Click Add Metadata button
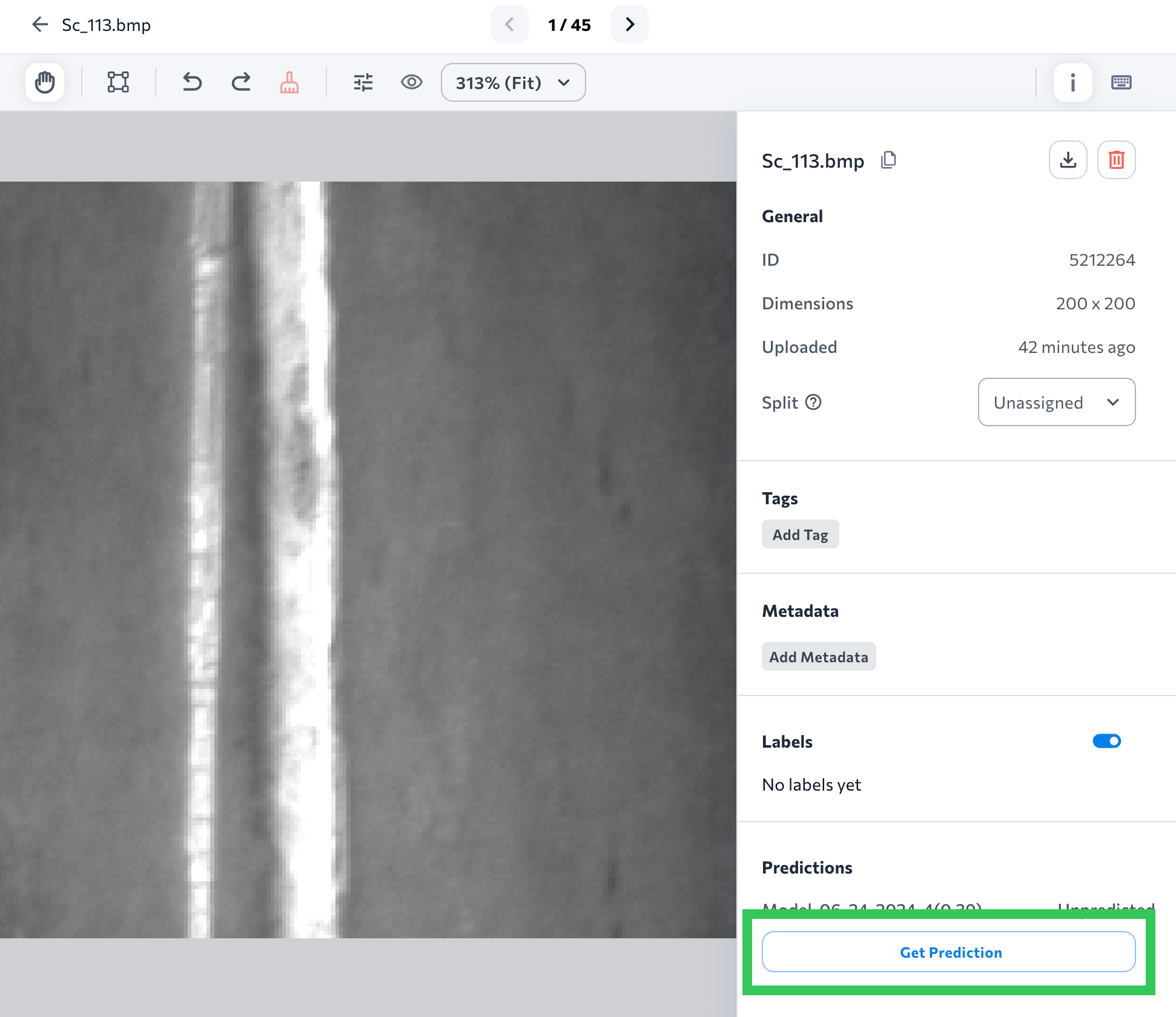1176x1017 pixels. (x=818, y=657)
